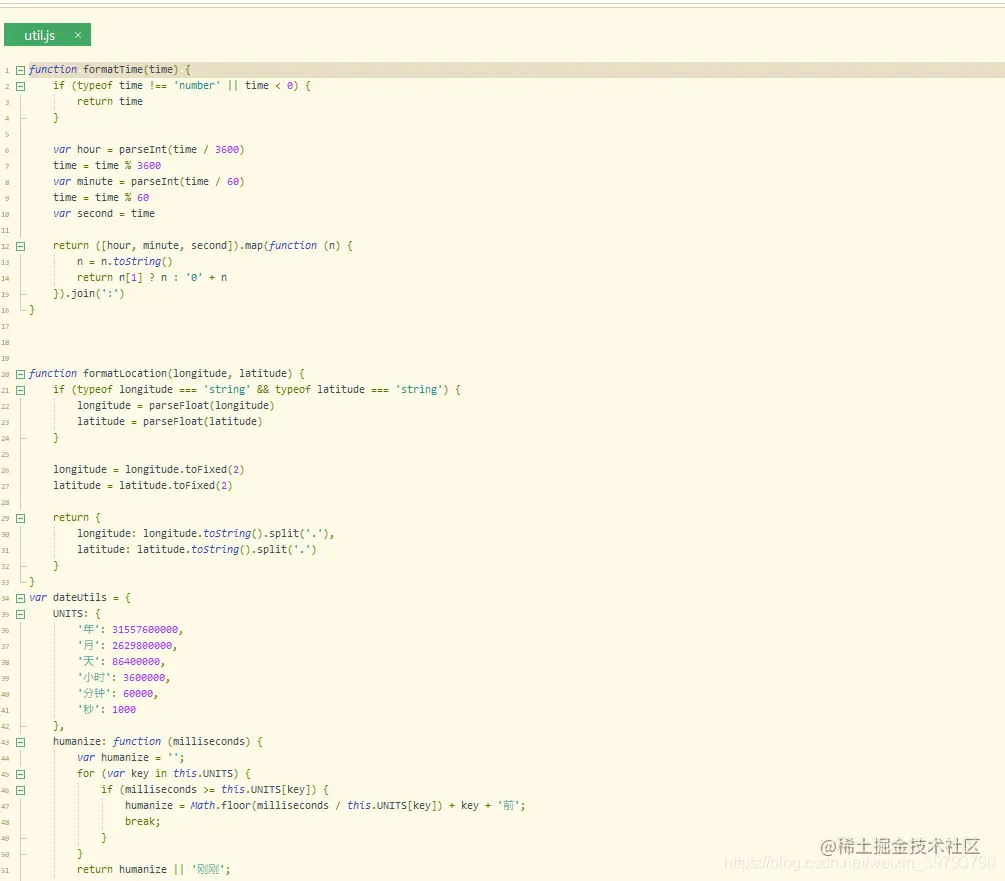This screenshot has width=1005, height=881.
Task: Switch to the util.js tab
Action: (47, 35)
